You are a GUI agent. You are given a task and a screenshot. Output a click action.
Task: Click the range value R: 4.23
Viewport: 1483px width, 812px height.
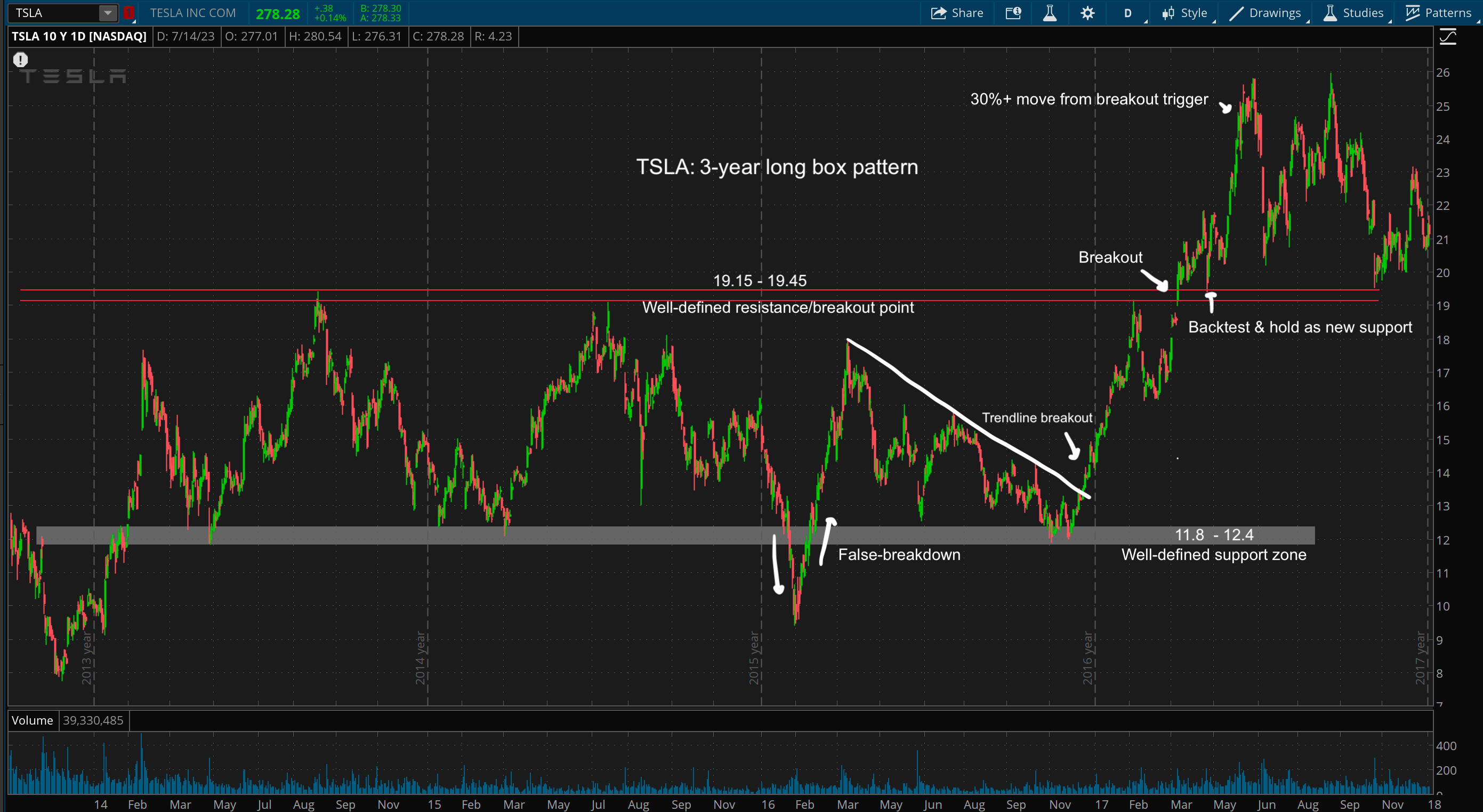[x=494, y=36]
